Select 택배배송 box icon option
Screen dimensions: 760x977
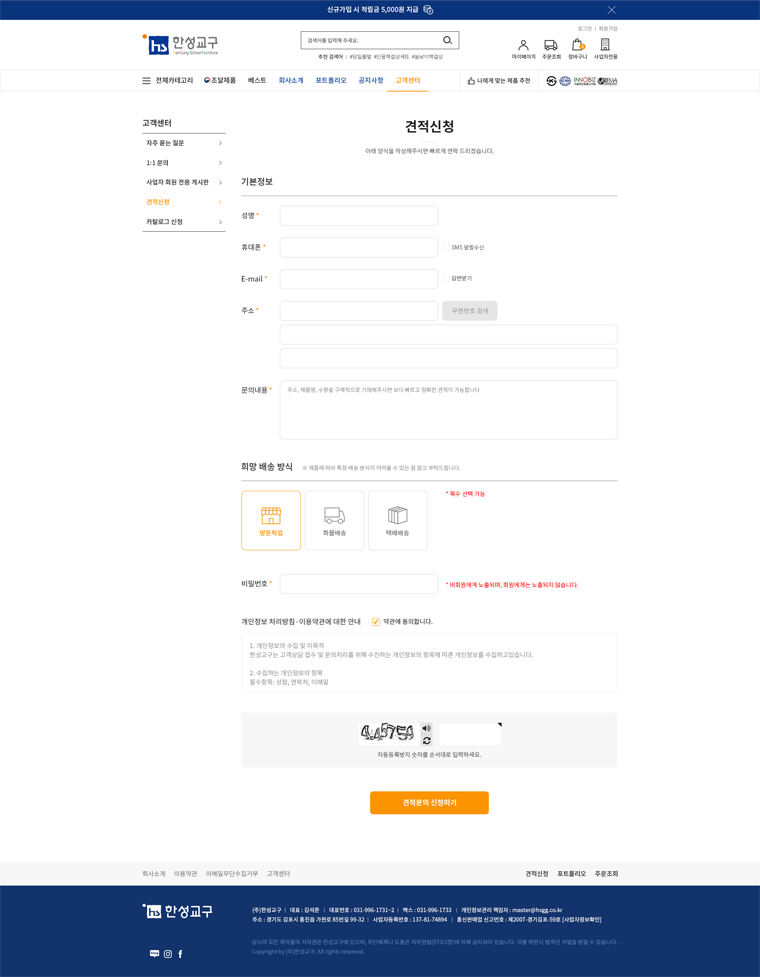398,520
